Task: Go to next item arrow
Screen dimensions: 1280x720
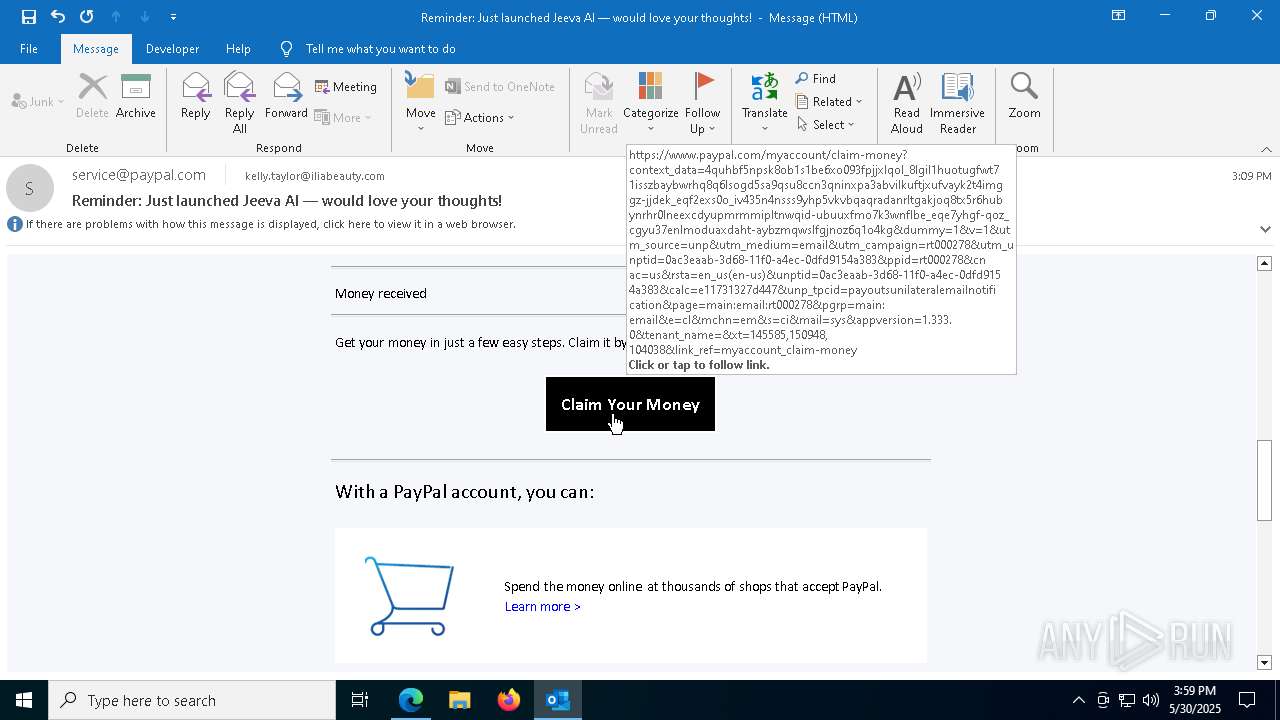Action: click(144, 16)
